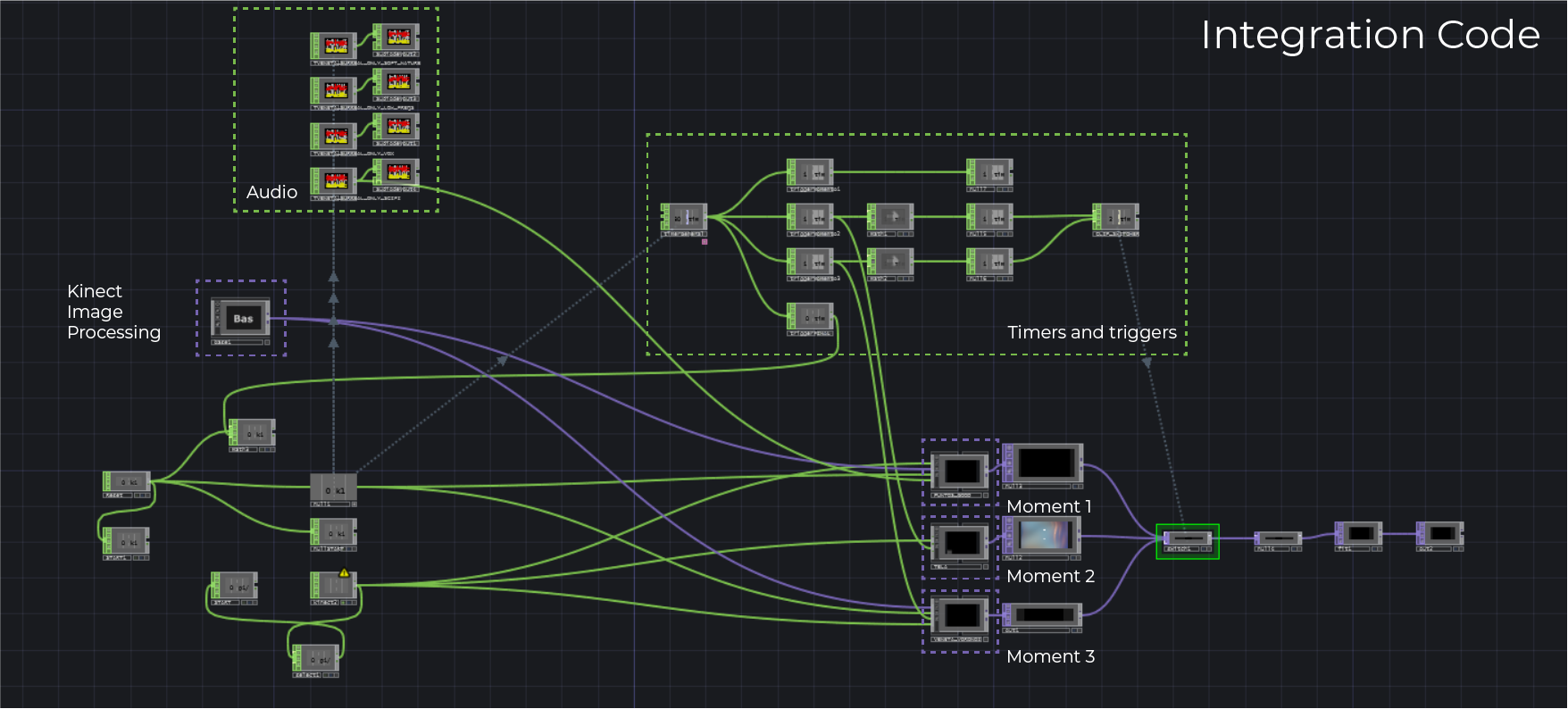This screenshot has height=709, width=1568.
Task: Select the ONLY_SCIFI audio file node
Action: 334,180
